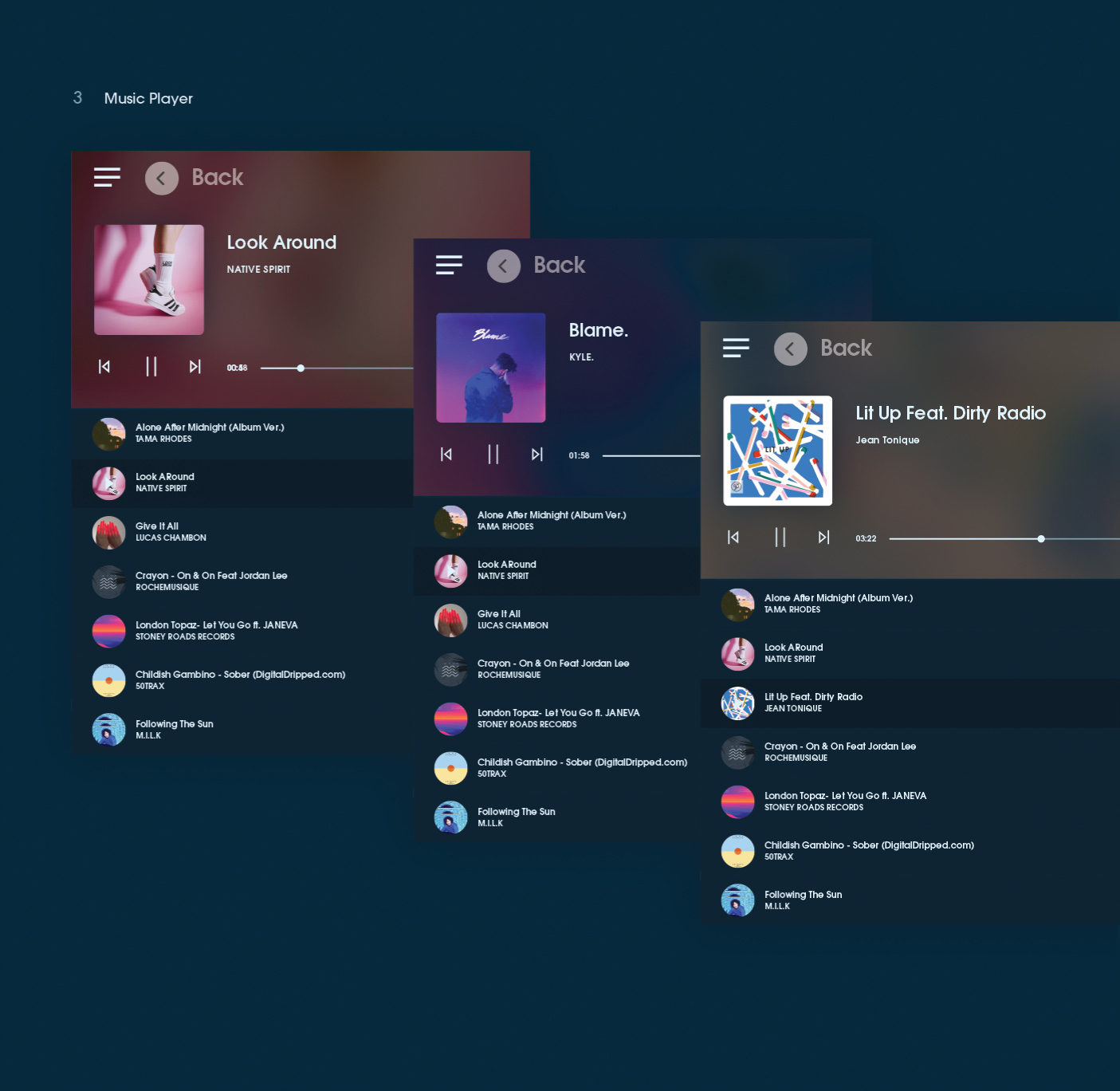The width and height of the screenshot is (1120, 1091).
Task: Pause the Look Around track
Action: click(x=151, y=367)
